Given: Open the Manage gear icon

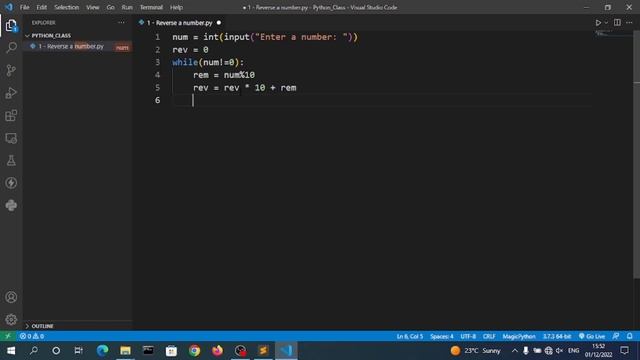Looking at the screenshot, I should pyautogui.click(x=11, y=319).
